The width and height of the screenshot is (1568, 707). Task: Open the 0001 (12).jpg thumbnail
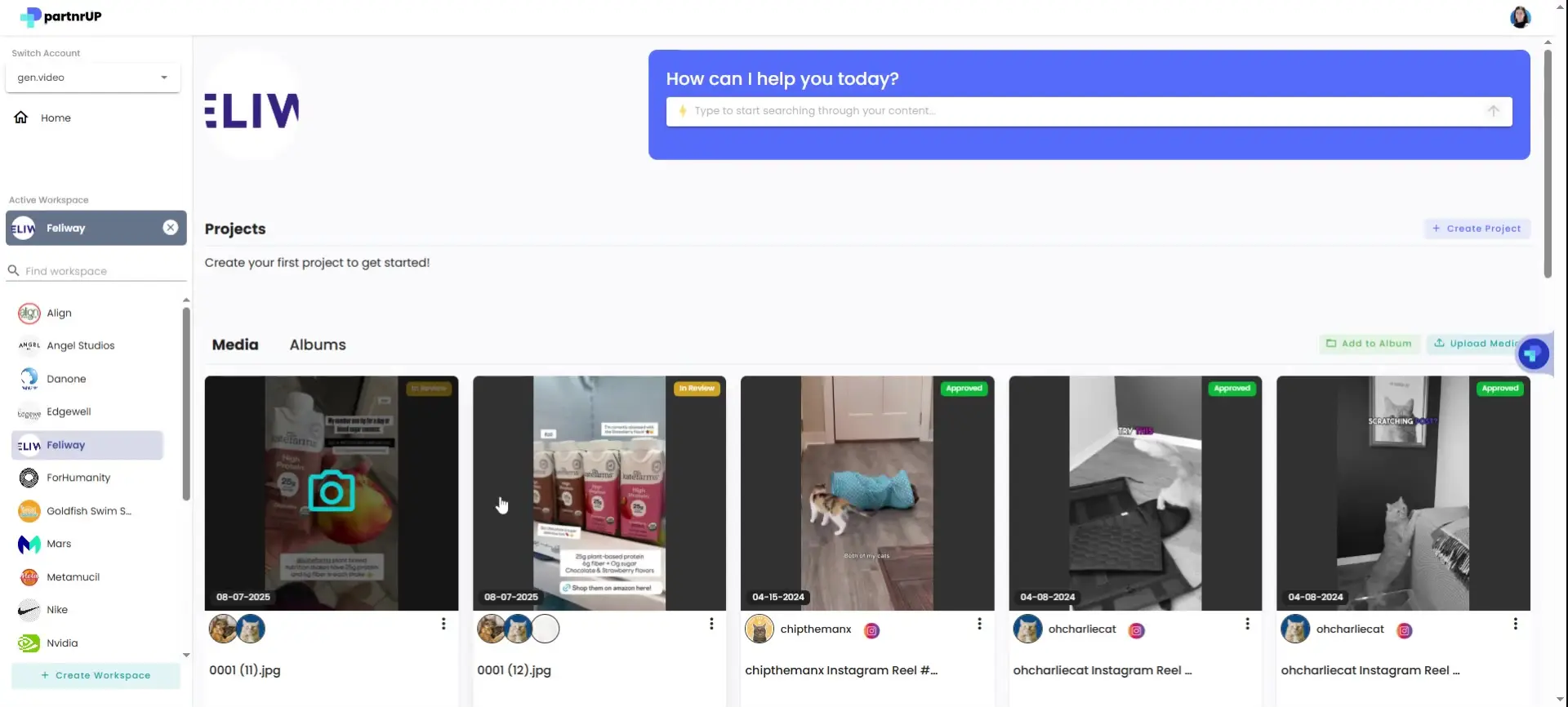(x=599, y=493)
